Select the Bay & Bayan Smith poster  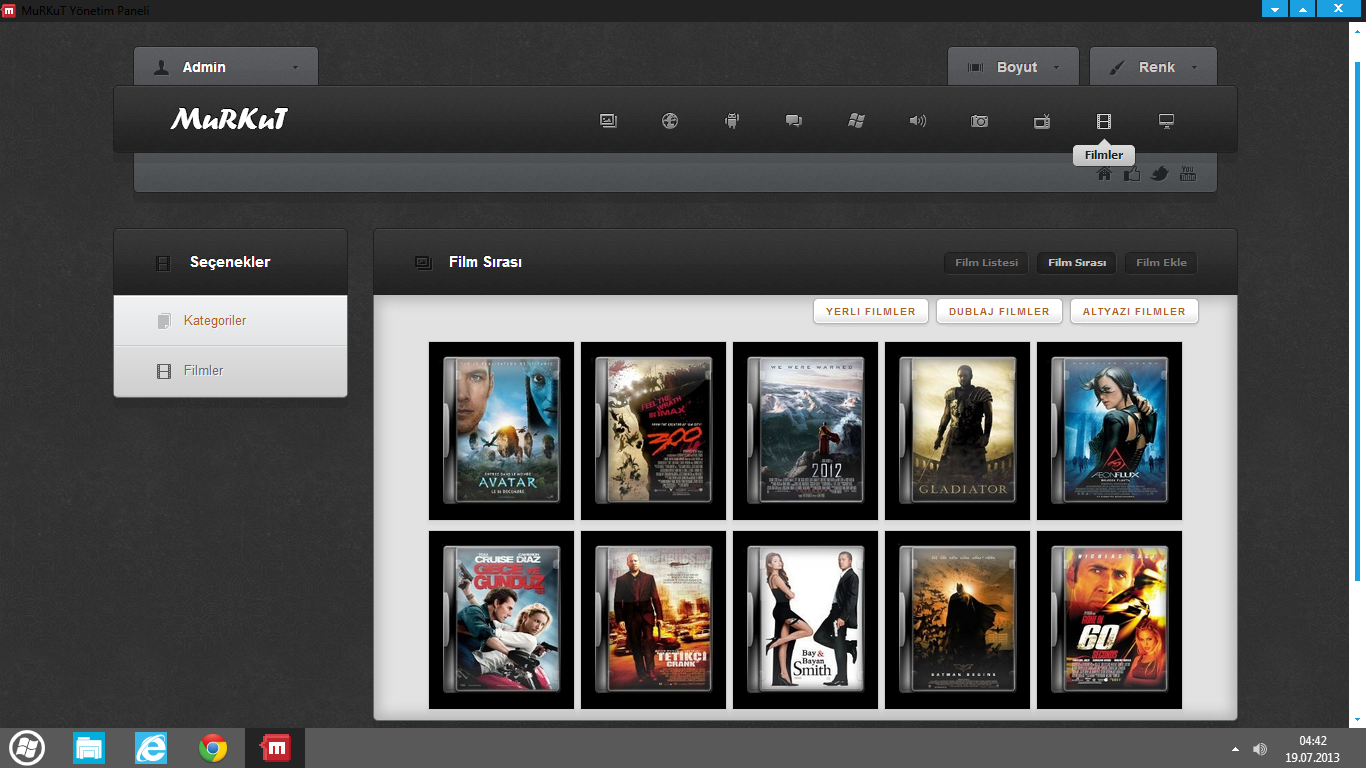(805, 620)
